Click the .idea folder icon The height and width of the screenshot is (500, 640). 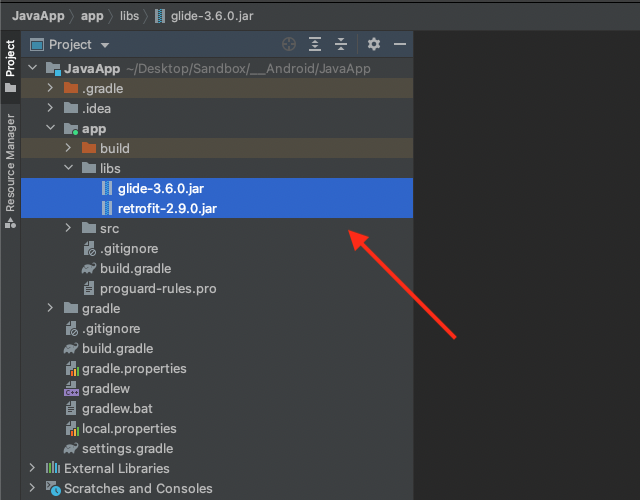[71, 108]
